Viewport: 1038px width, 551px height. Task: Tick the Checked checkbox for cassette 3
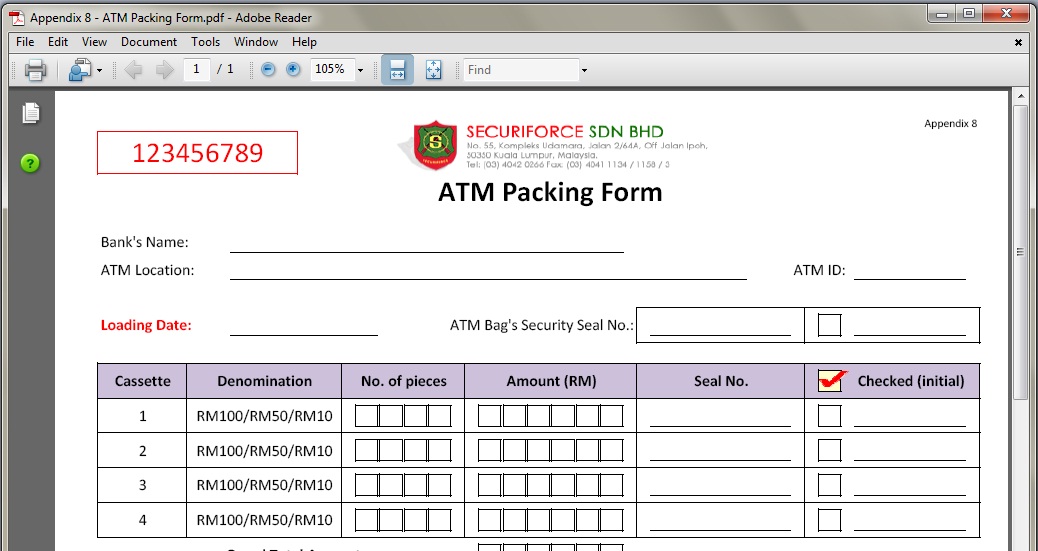829,485
